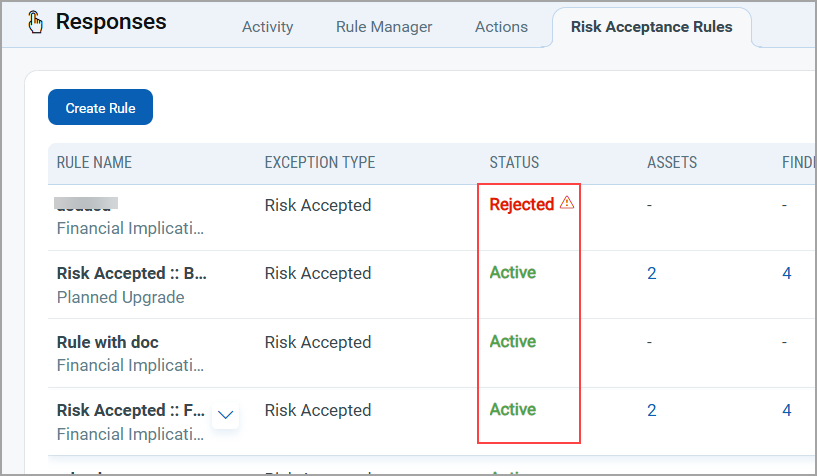The height and width of the screenshot is (476, 817).
Task: Expand the chevron on the Risk Accepted row
Action: (x=226, y=415)
